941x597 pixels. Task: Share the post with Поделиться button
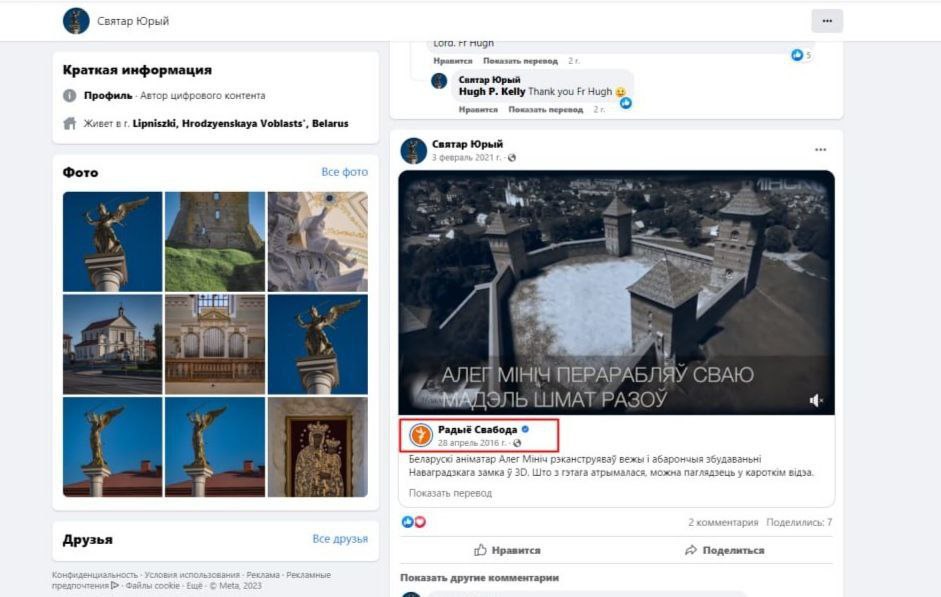coord(724,550)
